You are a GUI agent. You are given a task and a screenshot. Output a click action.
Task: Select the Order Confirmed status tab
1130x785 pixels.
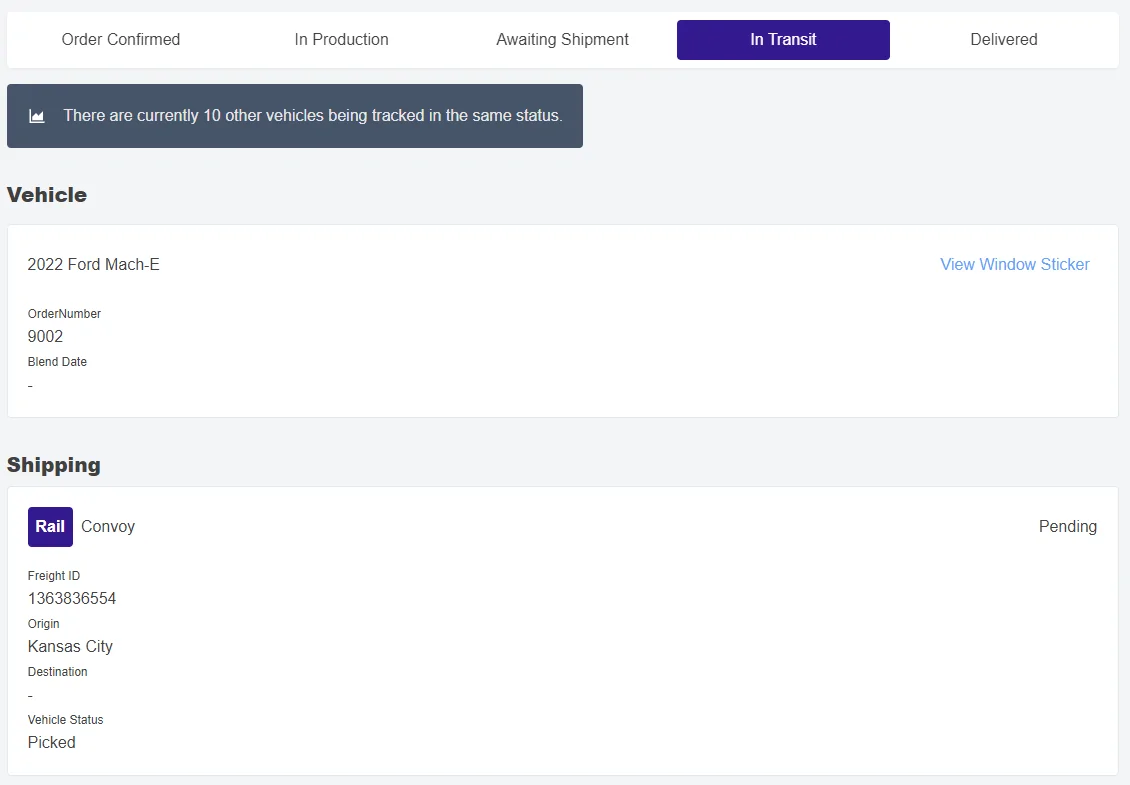[120, 40]
